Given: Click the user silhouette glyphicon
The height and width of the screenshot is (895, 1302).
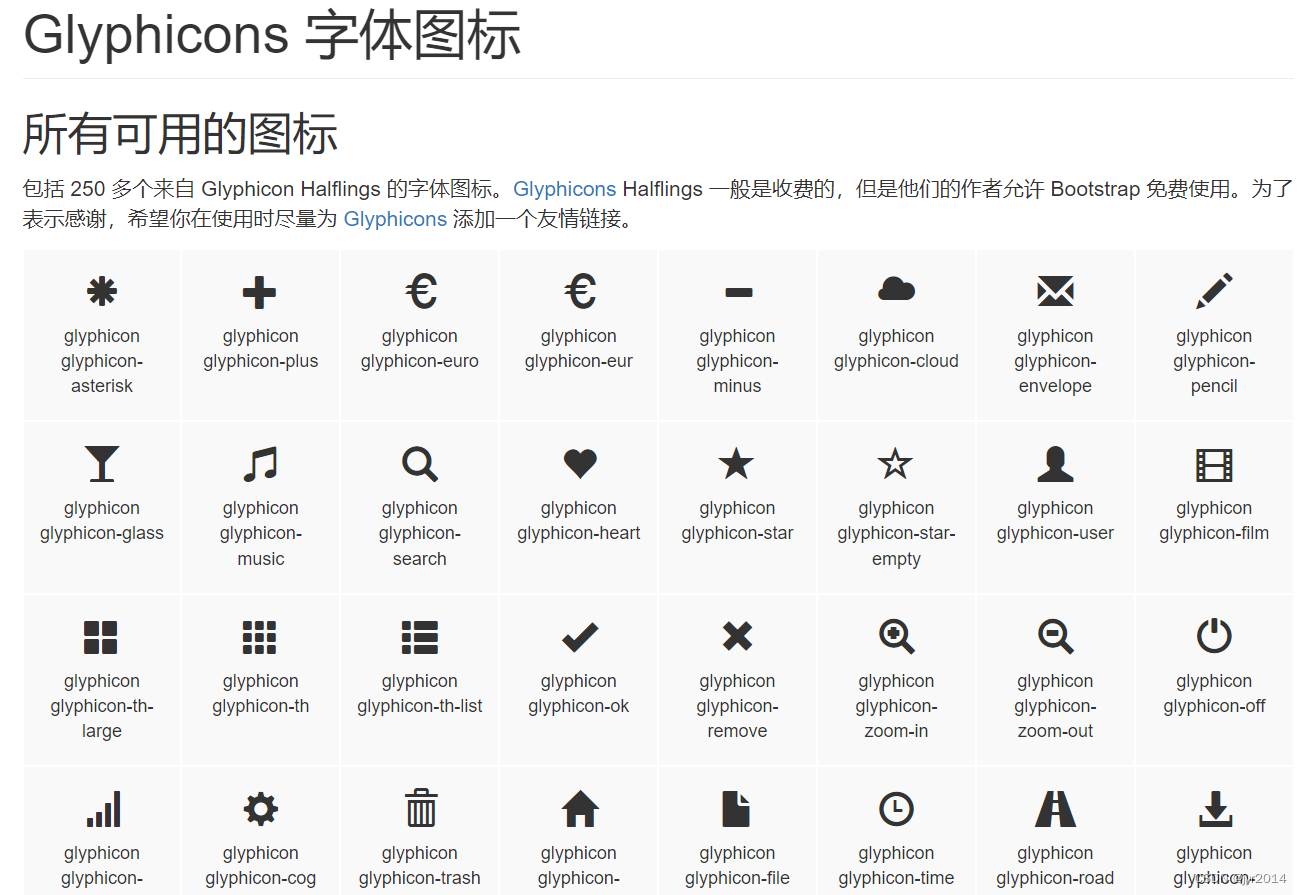Looking at the screenshot, I should [1055, 464].
